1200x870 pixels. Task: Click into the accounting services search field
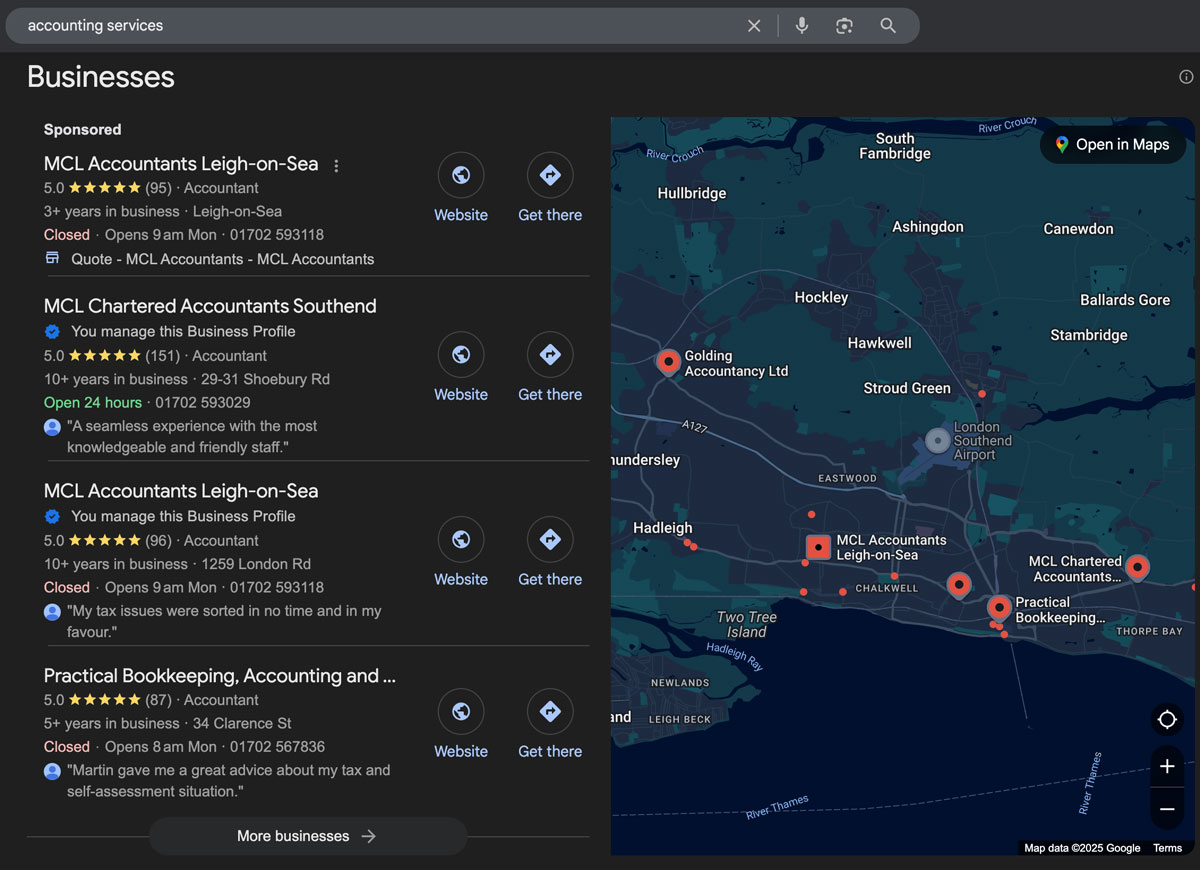click(x=380, y=26)
